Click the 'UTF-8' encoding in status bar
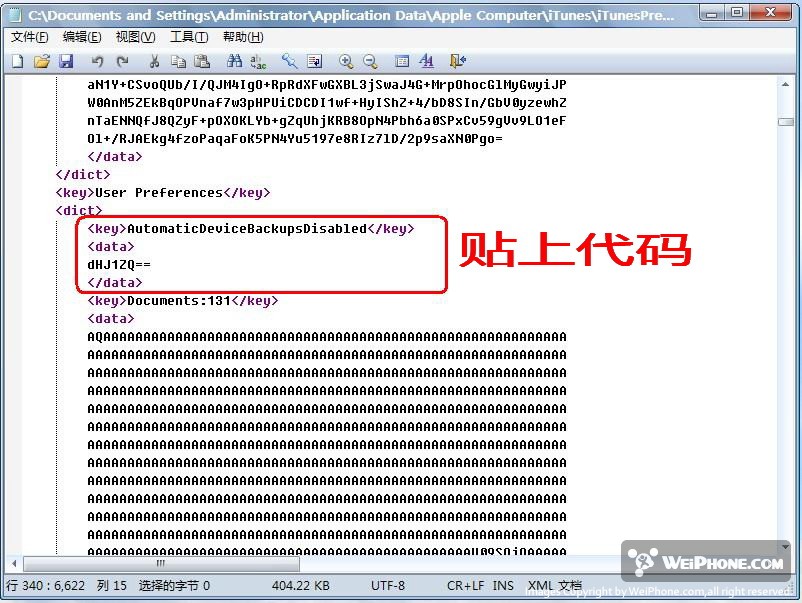Screen dimensions: 802x603 click(388, 586)
